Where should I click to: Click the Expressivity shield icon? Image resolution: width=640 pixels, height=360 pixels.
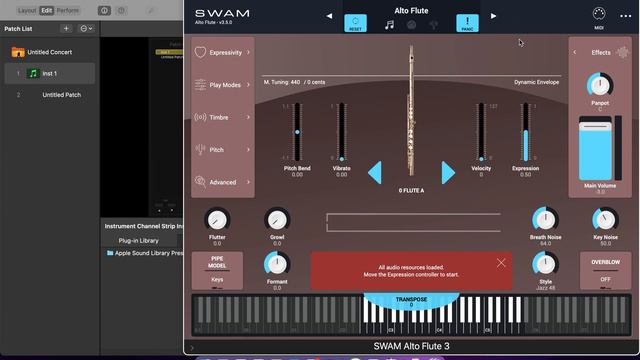[200, 52]
